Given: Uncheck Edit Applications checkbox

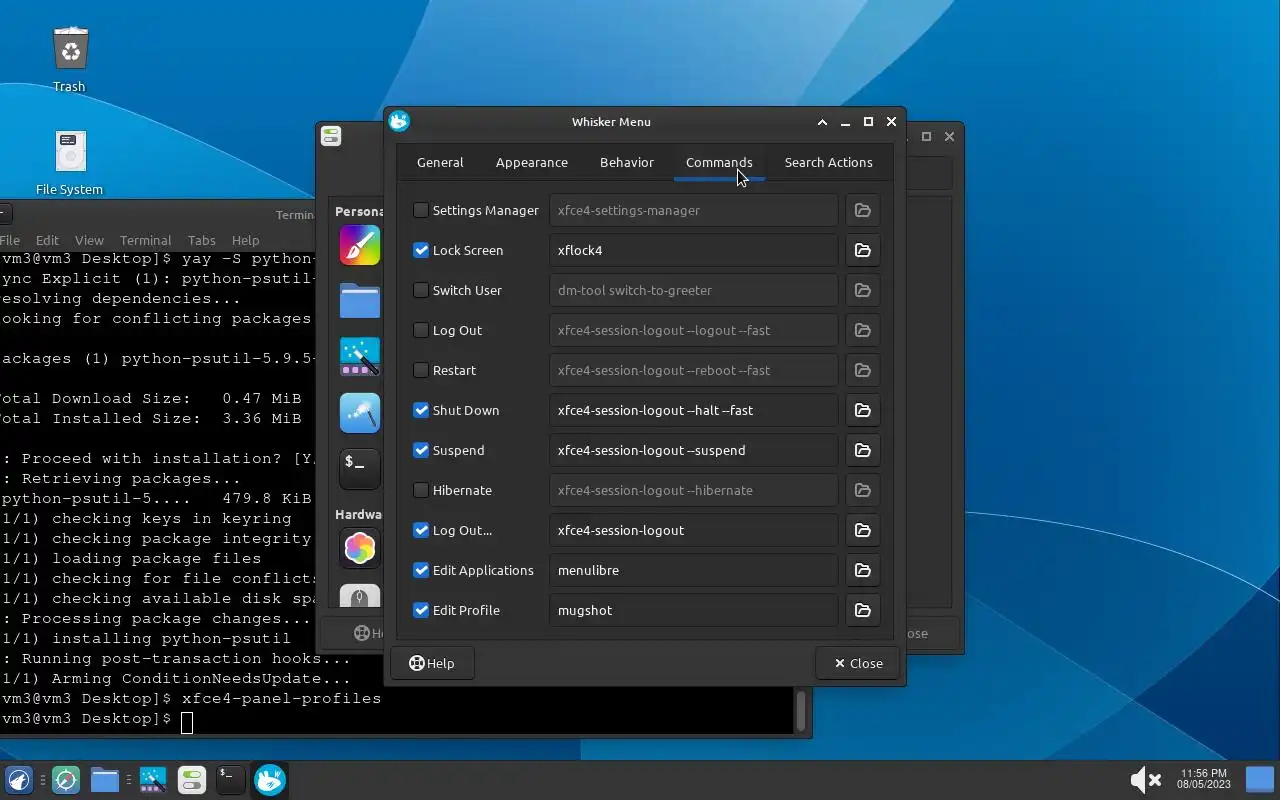Looking at the screenshot, I should [x=421, y=570].
